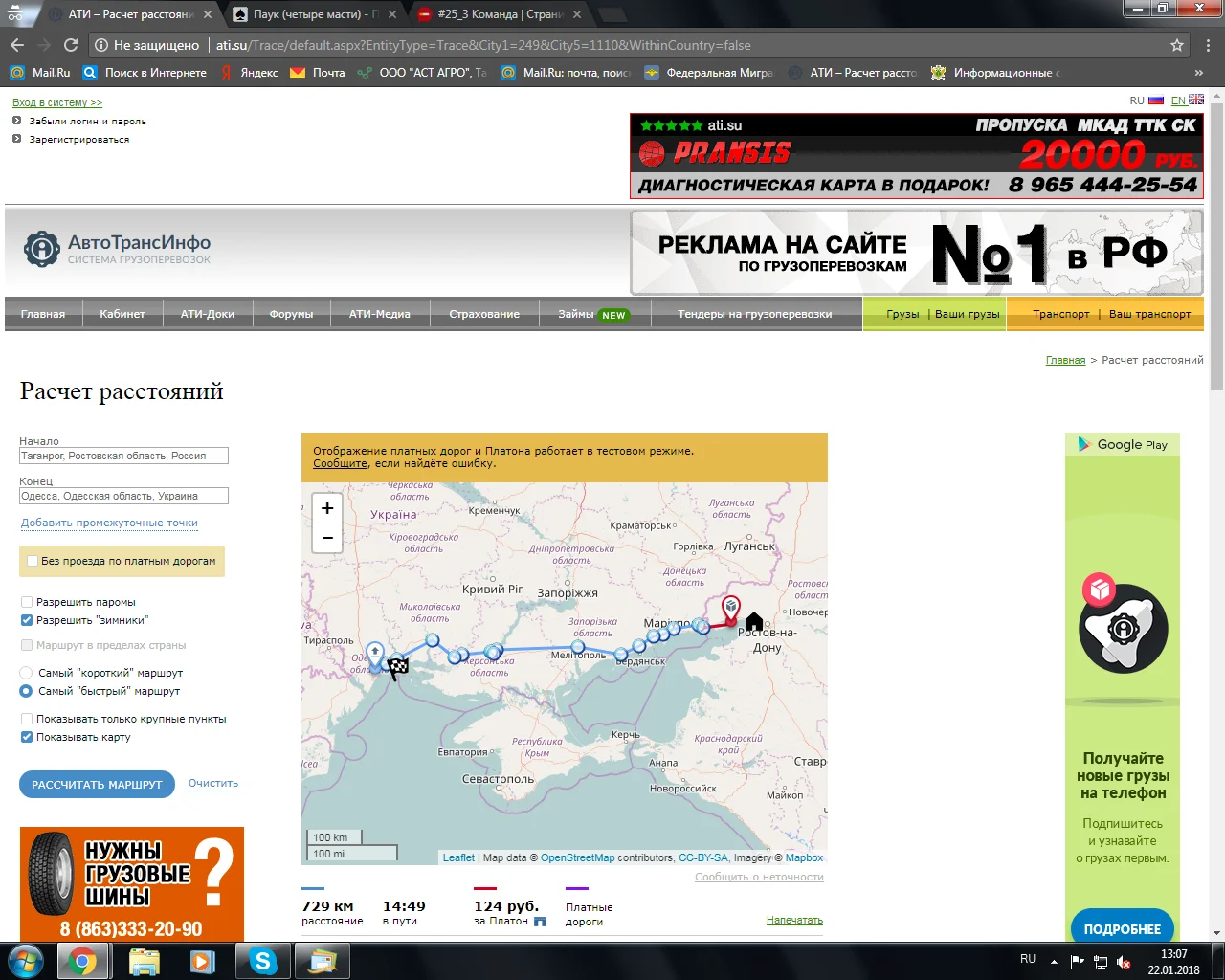Open Форумы menu item

click(292, 314)
